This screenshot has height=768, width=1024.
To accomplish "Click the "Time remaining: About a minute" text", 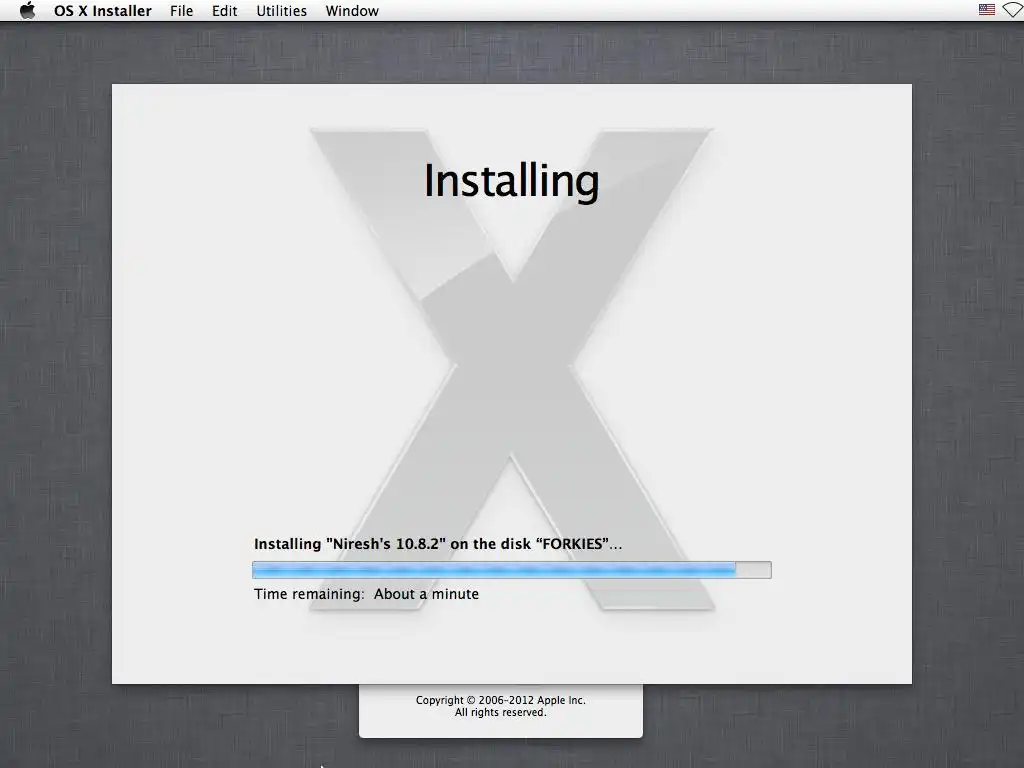I will tap(366, 594).
